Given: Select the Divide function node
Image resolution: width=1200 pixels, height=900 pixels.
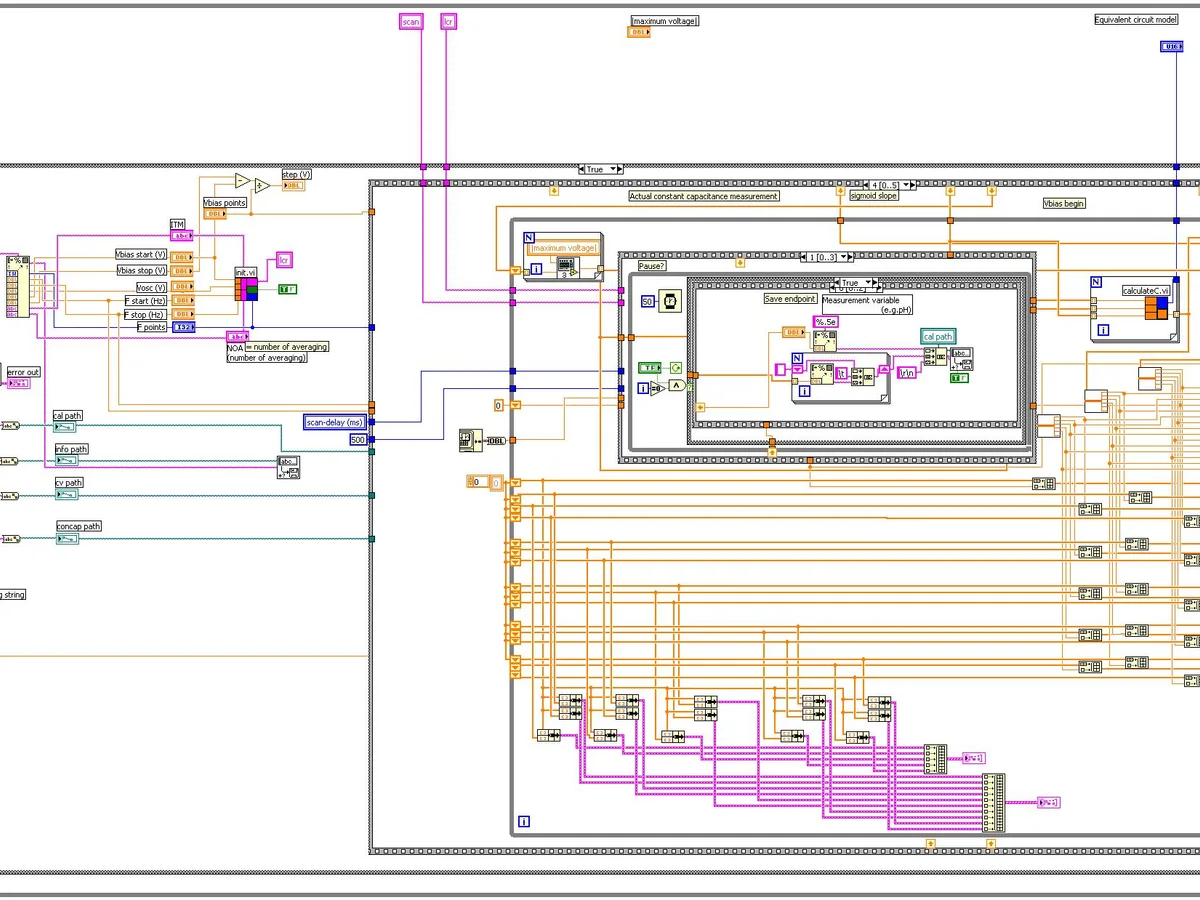Looking at the screenshot, I should pyautogui.click(x=261, y=185).
